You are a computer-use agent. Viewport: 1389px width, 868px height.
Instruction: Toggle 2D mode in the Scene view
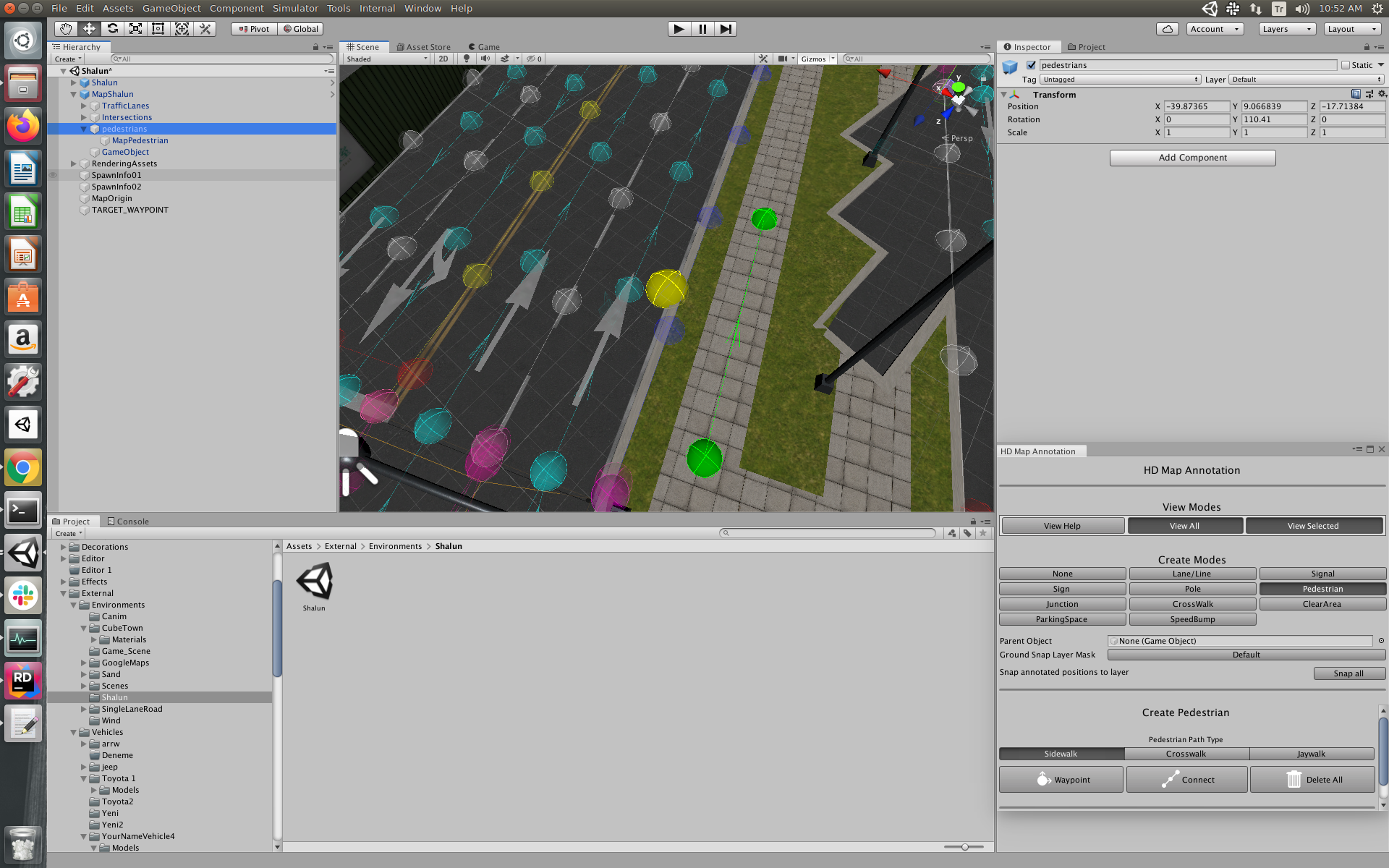443,59
